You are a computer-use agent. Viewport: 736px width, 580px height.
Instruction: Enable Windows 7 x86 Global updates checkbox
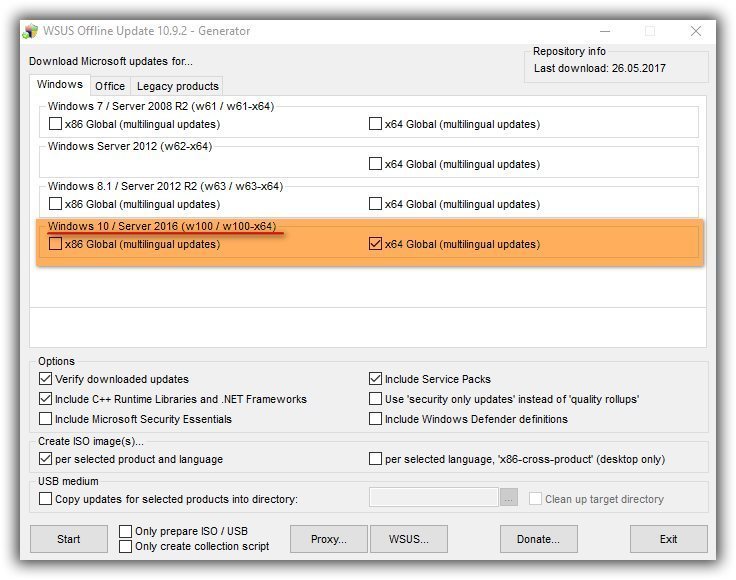55,124
